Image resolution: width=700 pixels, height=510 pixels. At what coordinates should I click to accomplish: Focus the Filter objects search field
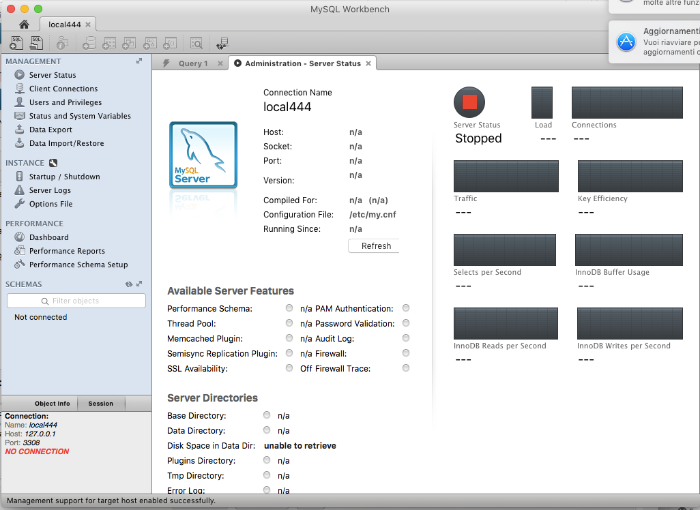pos(76,301)
